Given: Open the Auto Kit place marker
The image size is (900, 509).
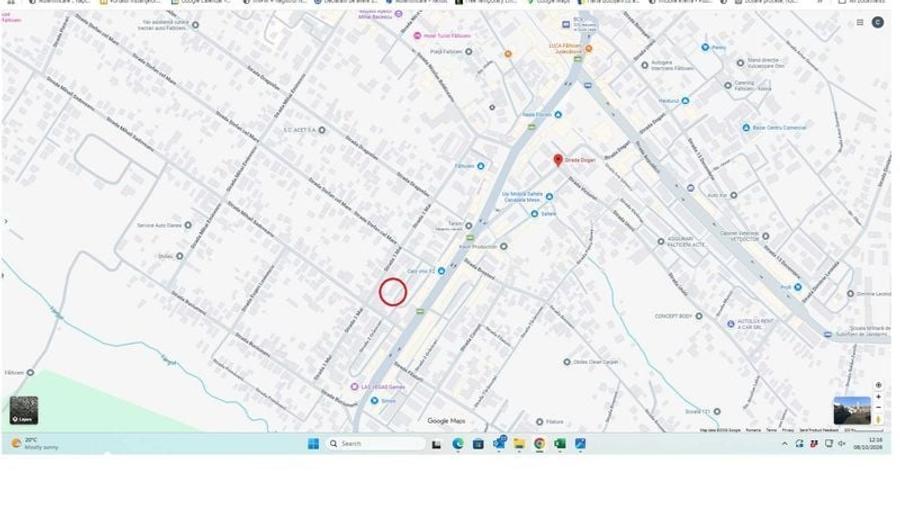Looking at the screenshot, I should pyautogui.click(x=733, y=195).
